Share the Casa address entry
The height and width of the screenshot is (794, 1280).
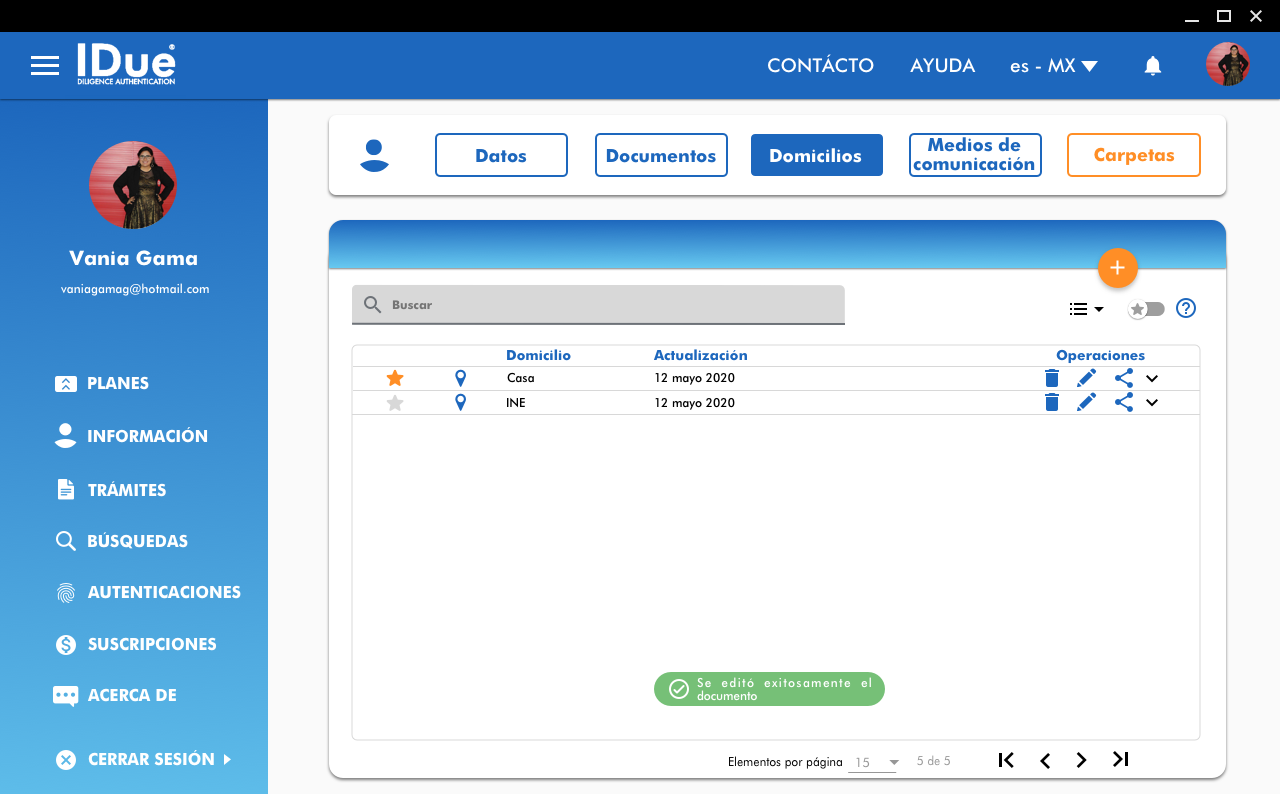tap(1123, 378)
